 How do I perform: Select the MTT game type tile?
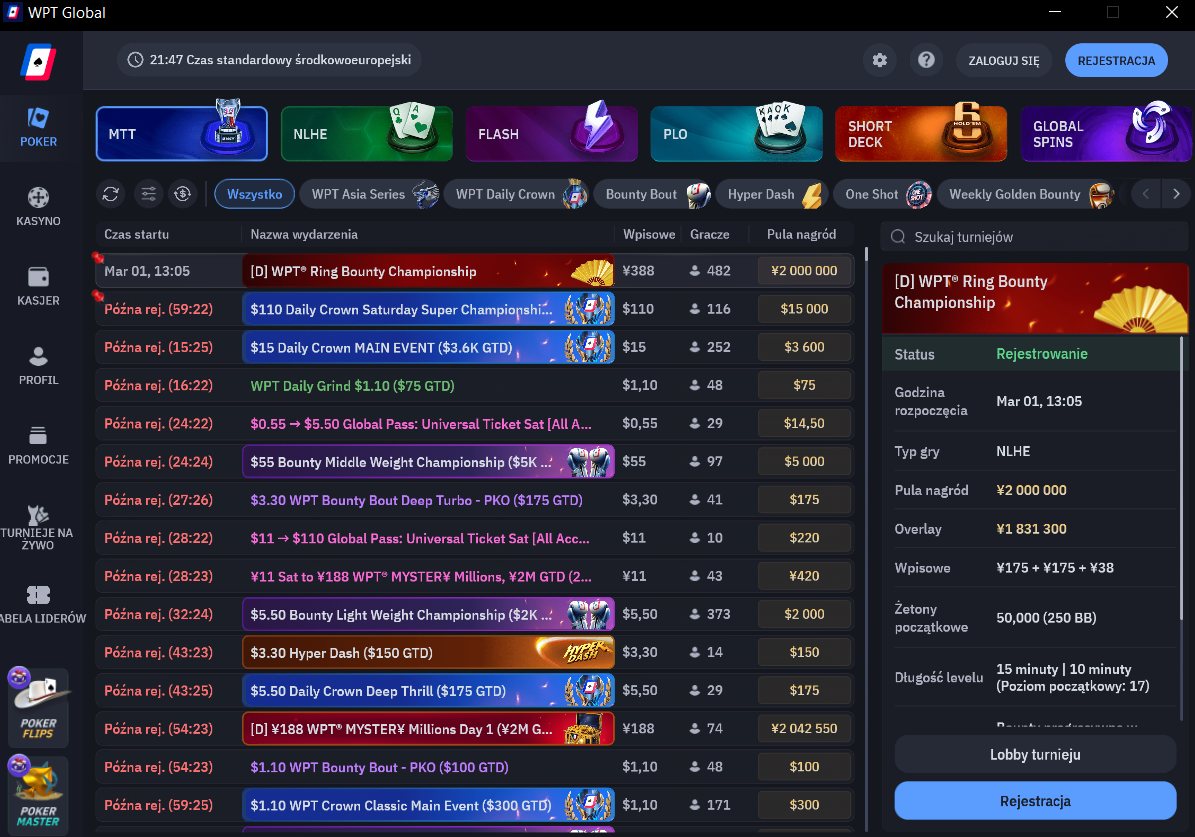tap(181, 133)
